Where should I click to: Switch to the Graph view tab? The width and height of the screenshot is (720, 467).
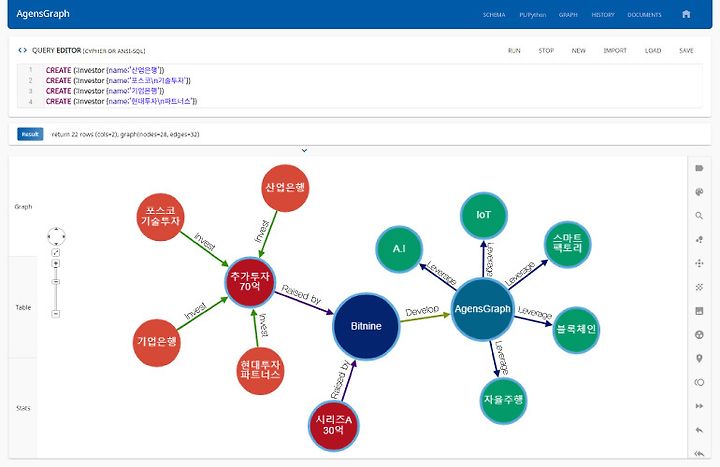[23, 207]
